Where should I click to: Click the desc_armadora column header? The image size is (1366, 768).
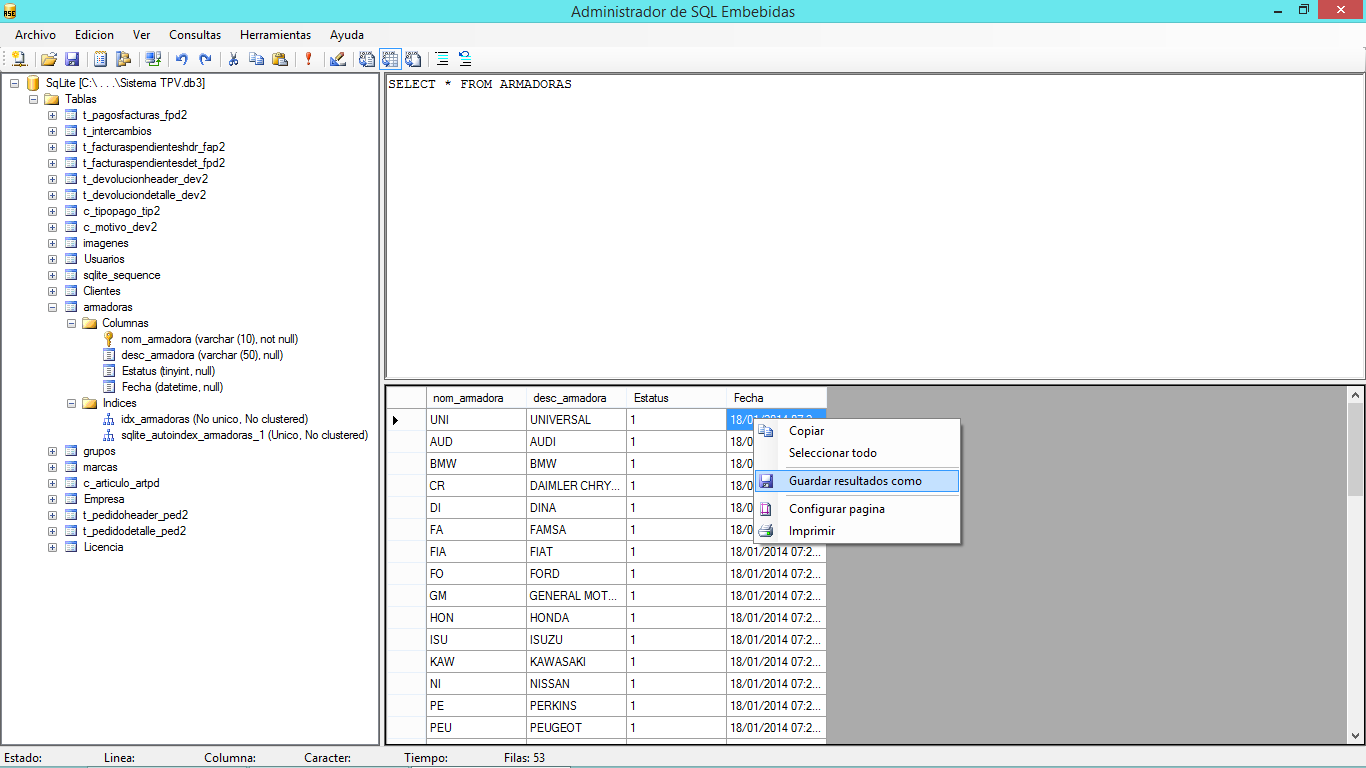[576, 398]
